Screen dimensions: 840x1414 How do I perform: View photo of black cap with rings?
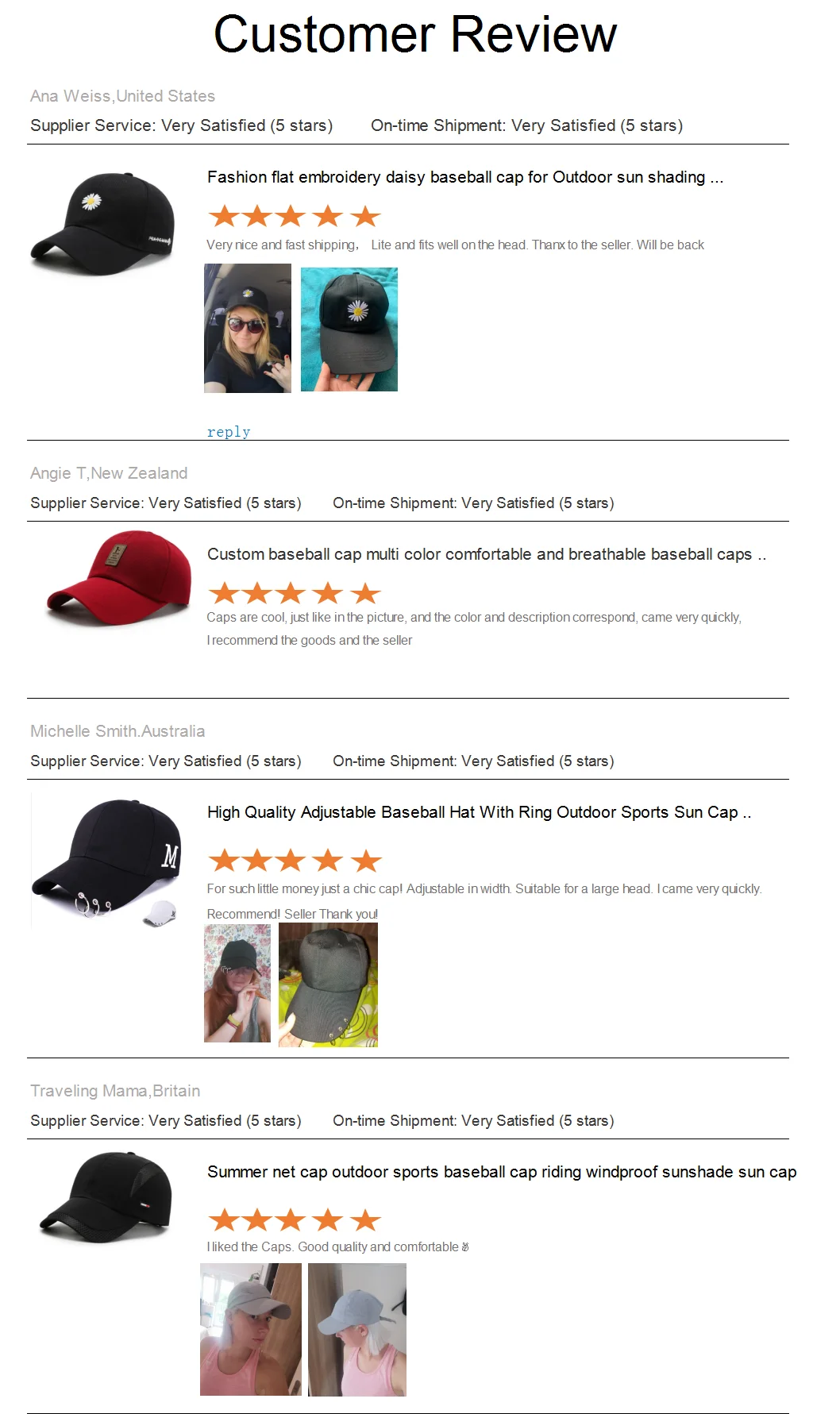point(328,984)
